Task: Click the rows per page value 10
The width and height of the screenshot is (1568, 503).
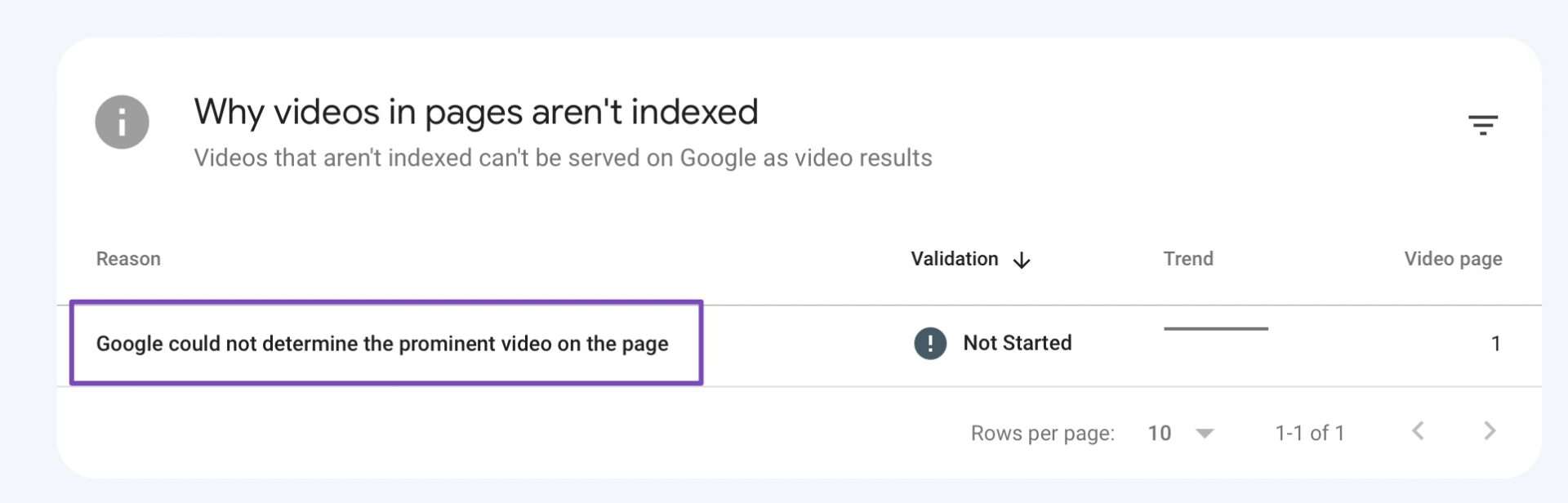Action: click(1159, 433)
